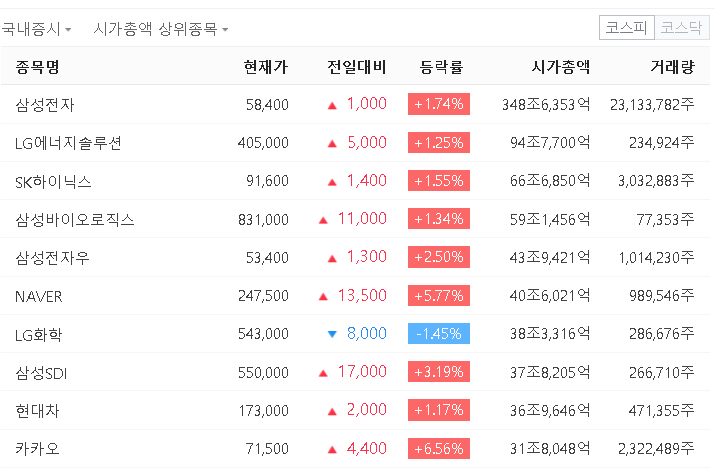
Task: Expand the 시가총액 상위종목 dropdown
Action: point(160,29)
